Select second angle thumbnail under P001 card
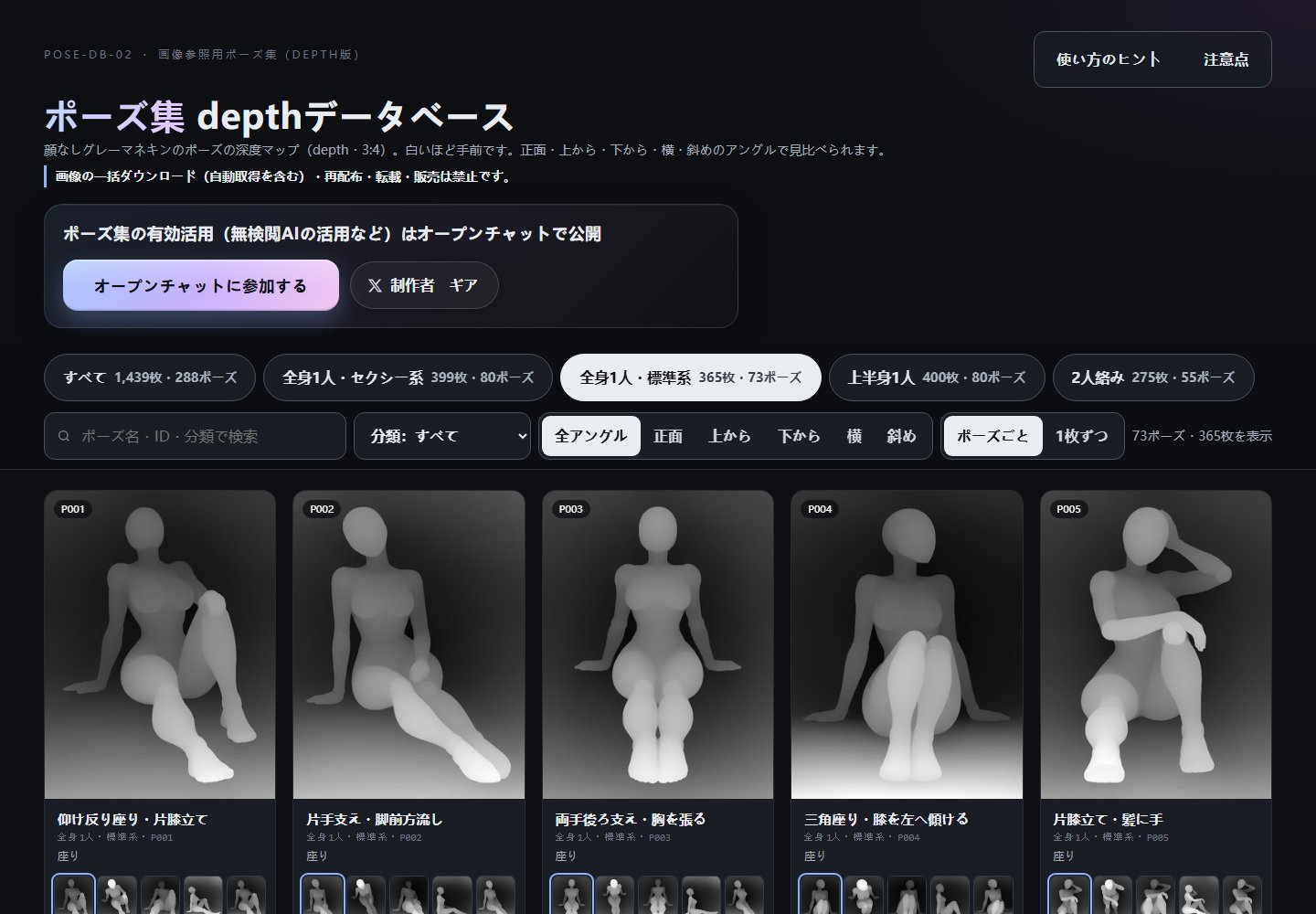This screenshot has height=914, width=1316. 116,895
